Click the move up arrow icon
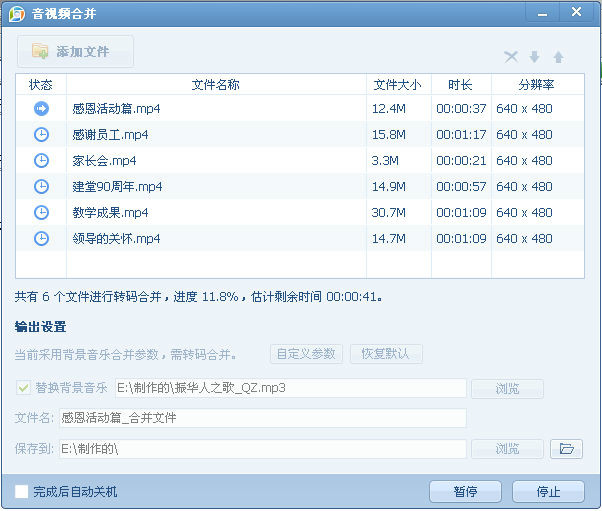Image resolution: width=602 pixels, height=511 pixels. click(559, 57)
